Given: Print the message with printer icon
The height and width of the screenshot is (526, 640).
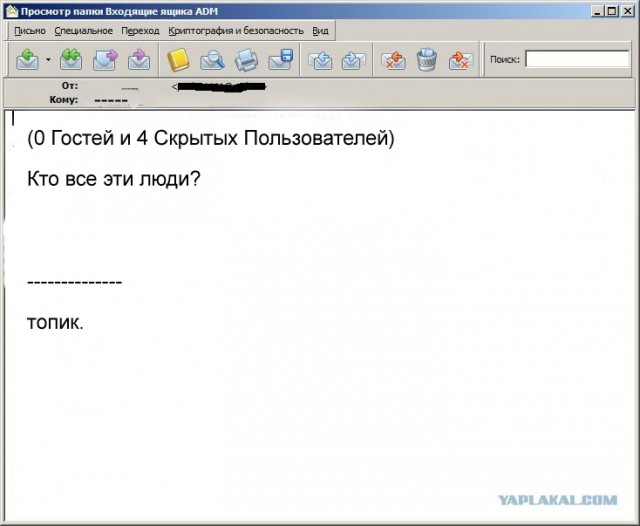Looking at the screenshot, I should pos(247,60).
